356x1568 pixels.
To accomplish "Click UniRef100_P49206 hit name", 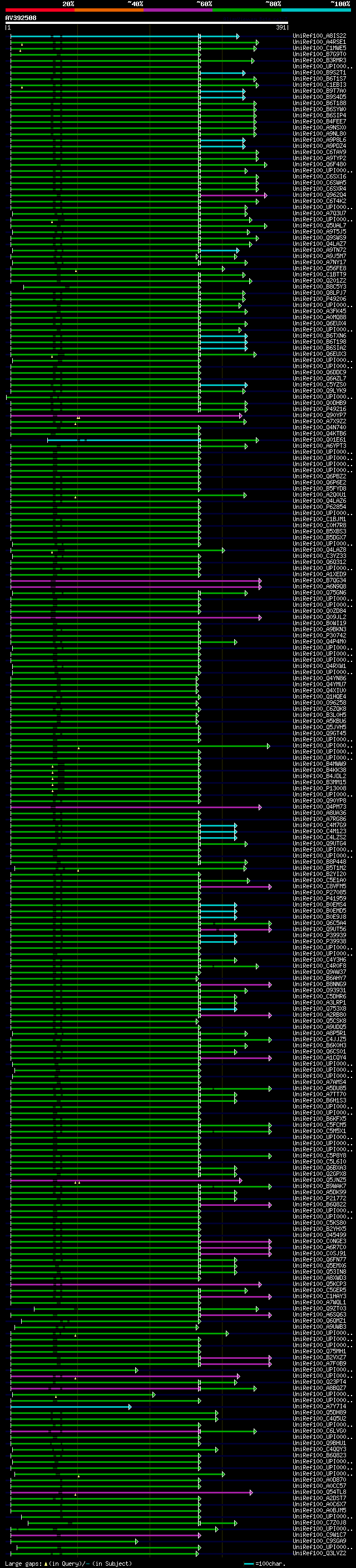I will [319, 299].
